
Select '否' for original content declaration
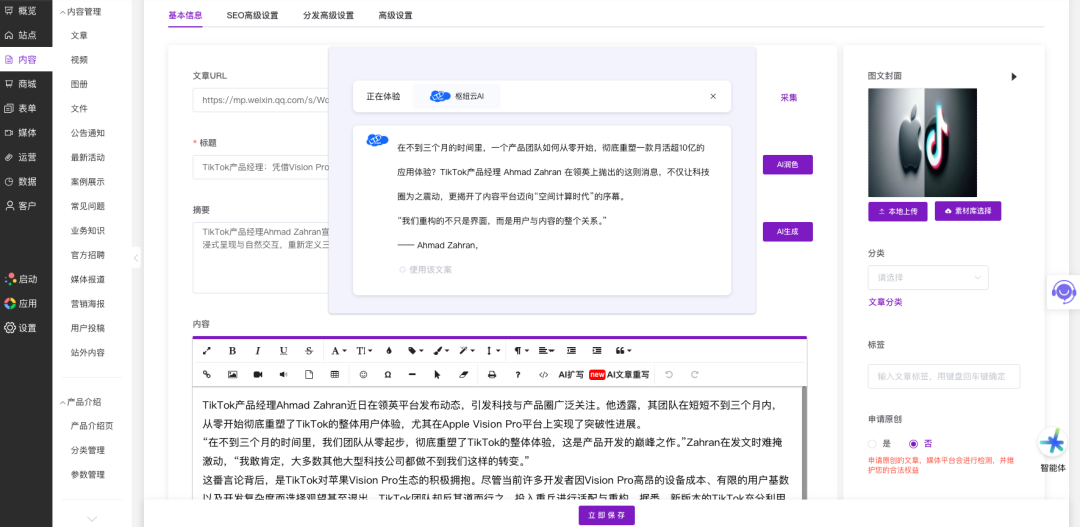(913, 443)
